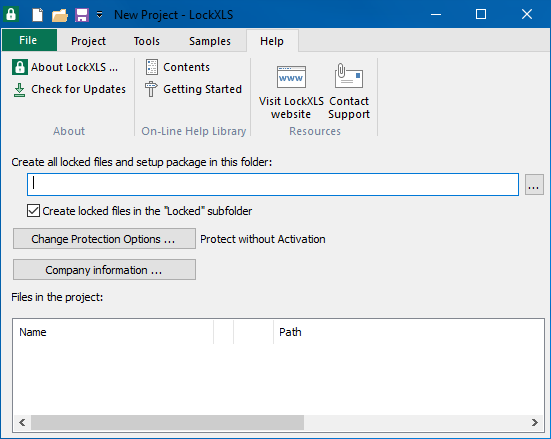Viewport: 551px width, 439px height.
Task: Click the new project icon in title bar
Action: (37, 15)
